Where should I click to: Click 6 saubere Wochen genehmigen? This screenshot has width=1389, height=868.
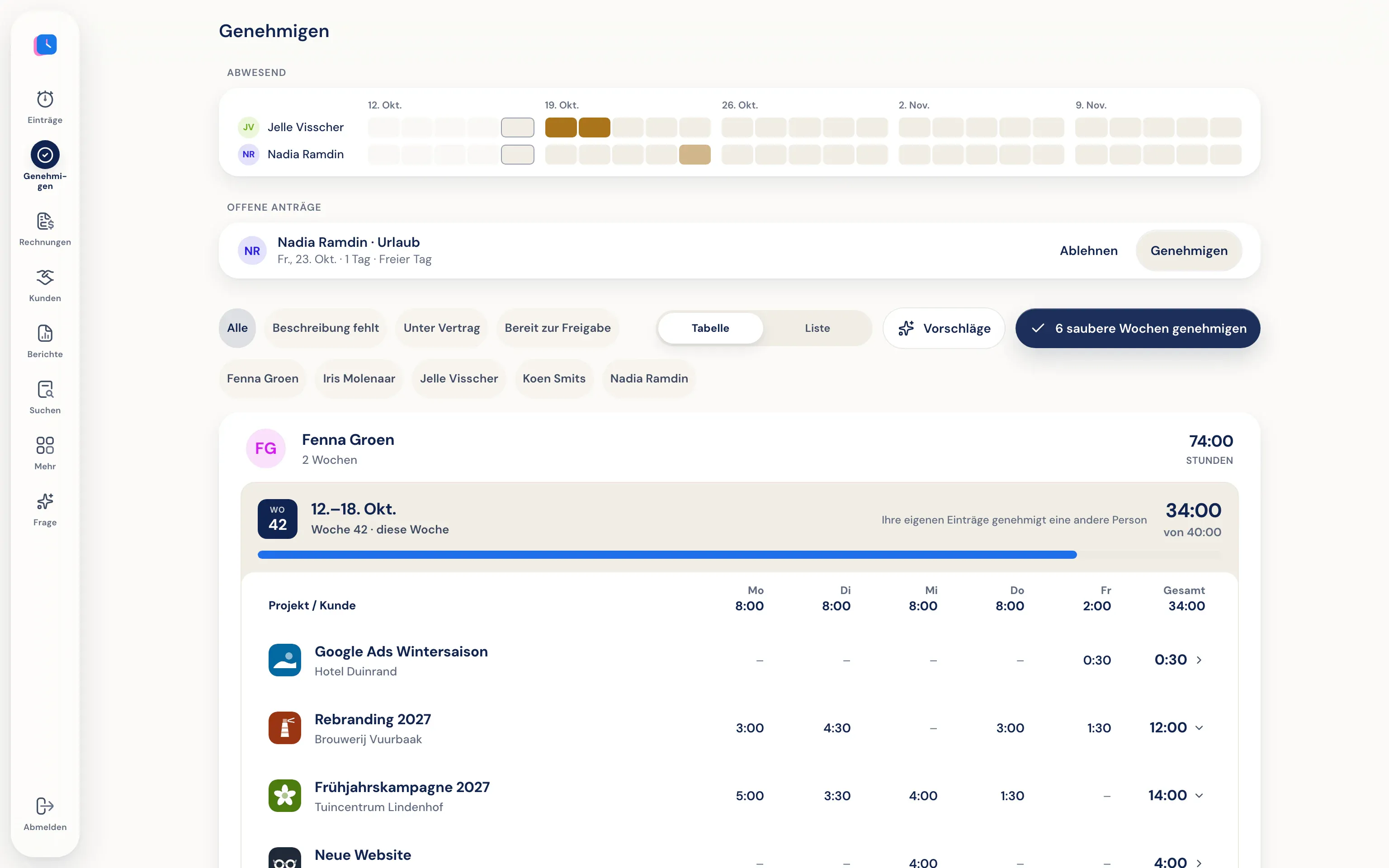(1138, 328)
